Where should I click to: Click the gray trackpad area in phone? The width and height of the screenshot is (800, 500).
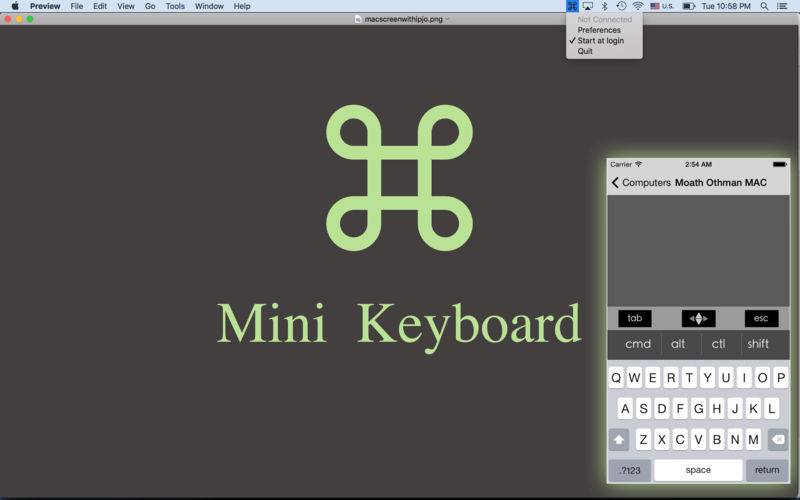click(x=698, y=251)
